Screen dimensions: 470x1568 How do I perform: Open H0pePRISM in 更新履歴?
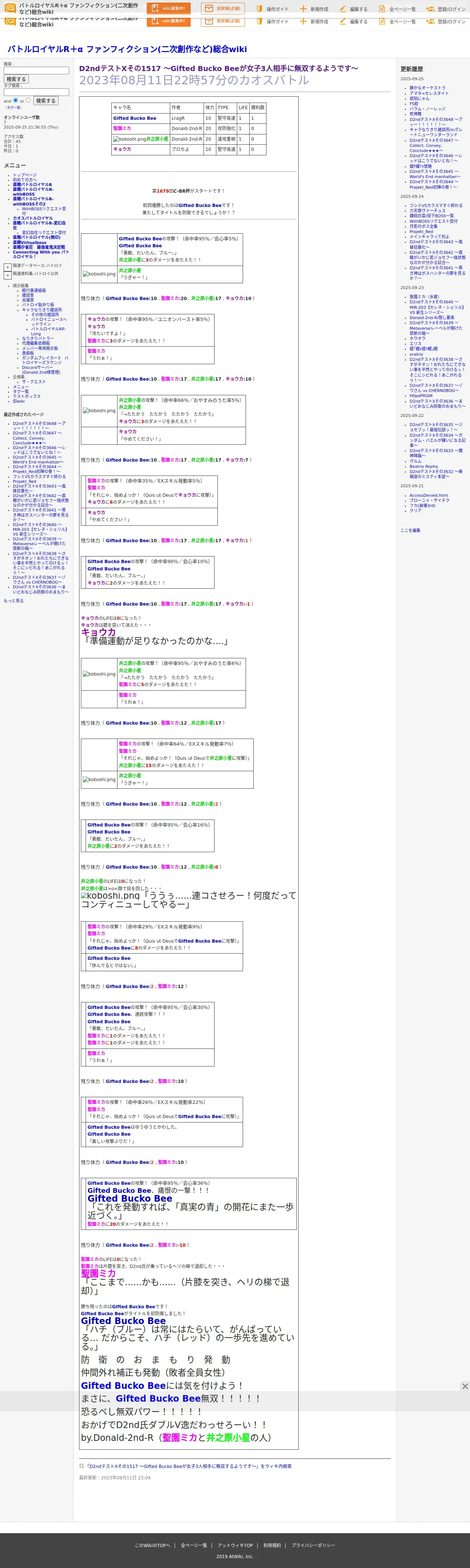[x=421, y=396]
